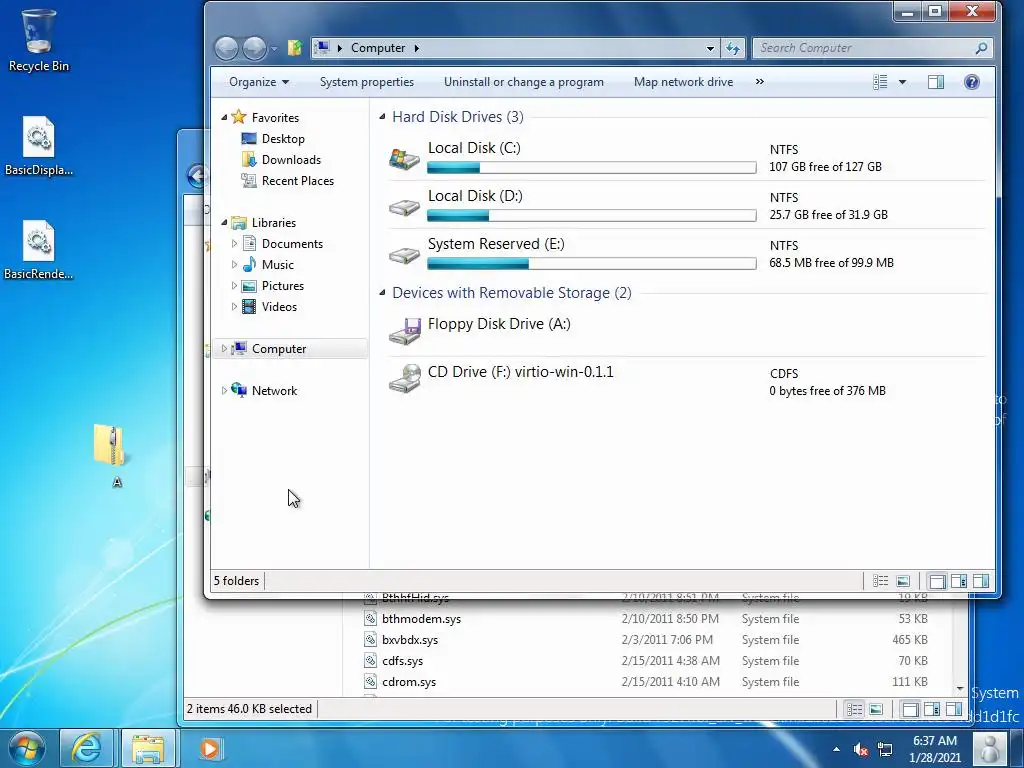Switch to large icons view in Computer status bar
Screen dimensions: 1024x768
coord(903,581)
